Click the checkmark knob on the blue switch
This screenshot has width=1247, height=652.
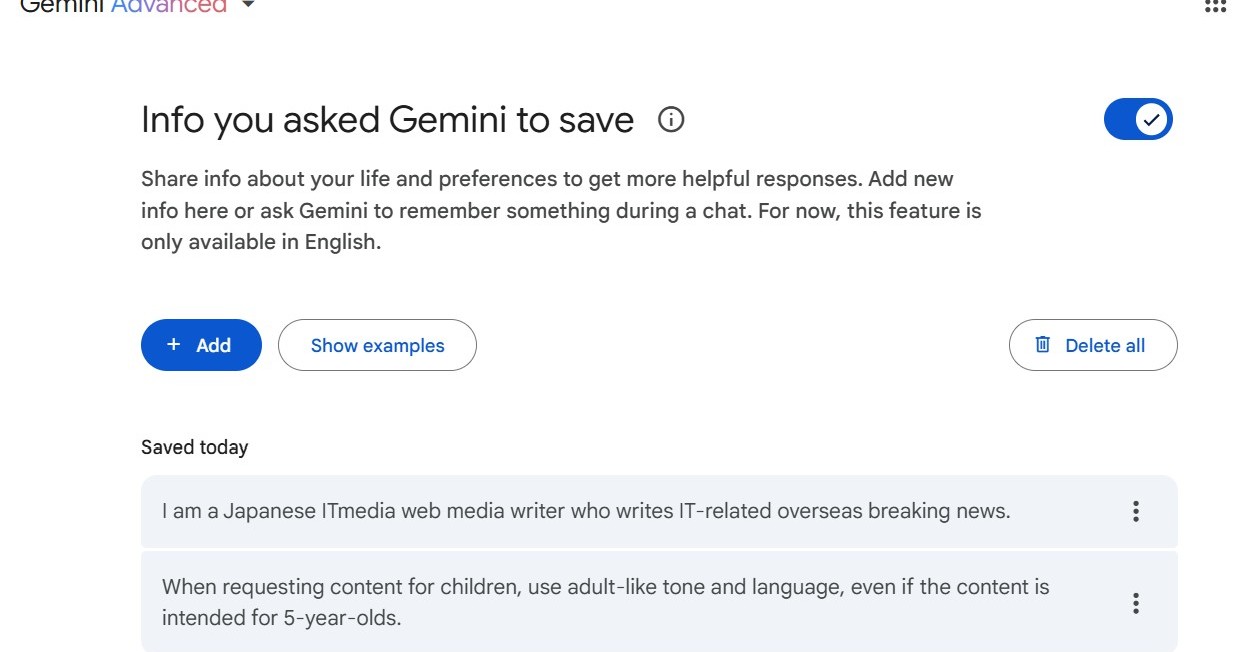pyautogui.click(x=1152, y=120)
